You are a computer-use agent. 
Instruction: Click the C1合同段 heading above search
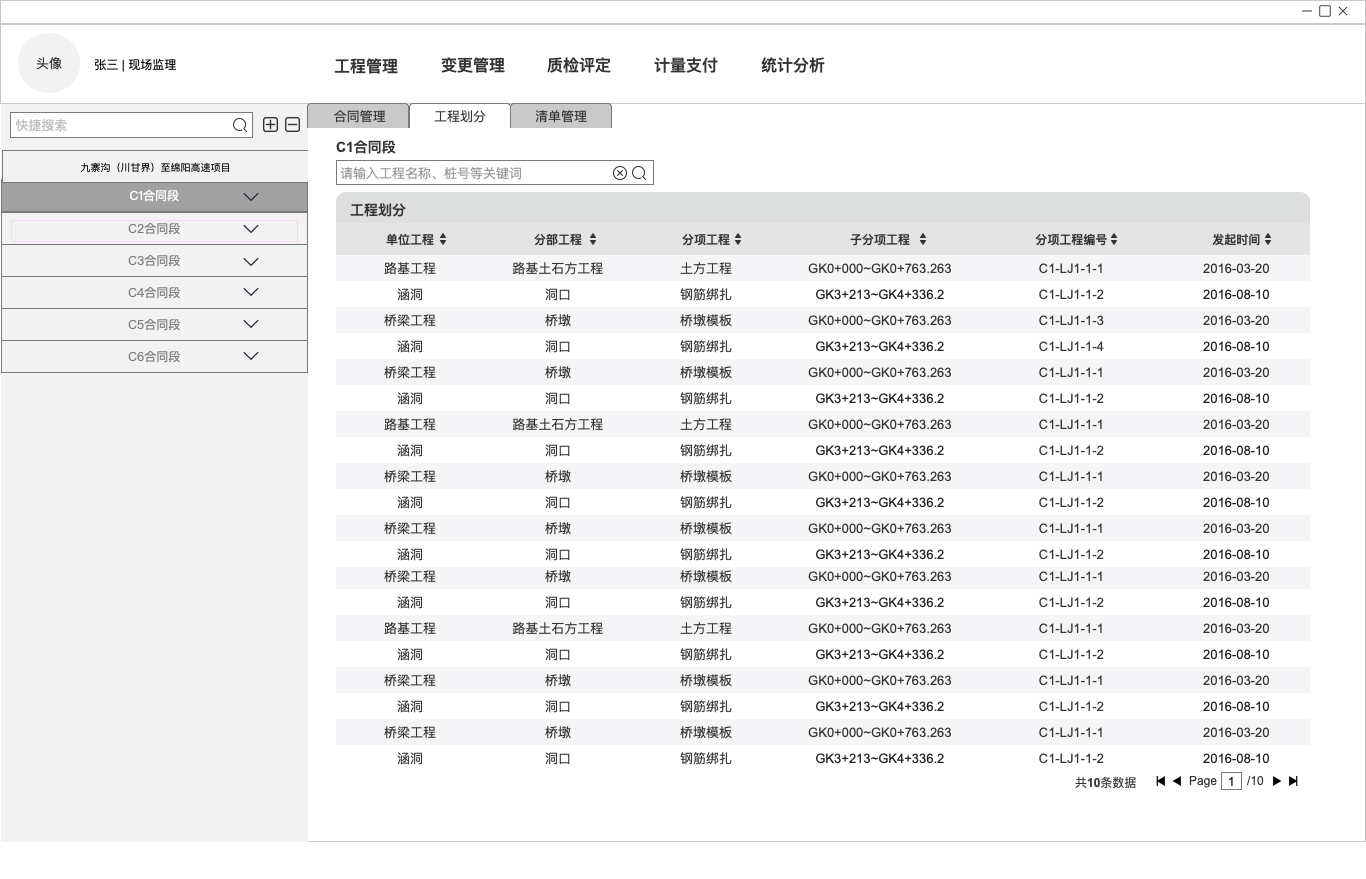pyautogui.click(x=366, y=147)
